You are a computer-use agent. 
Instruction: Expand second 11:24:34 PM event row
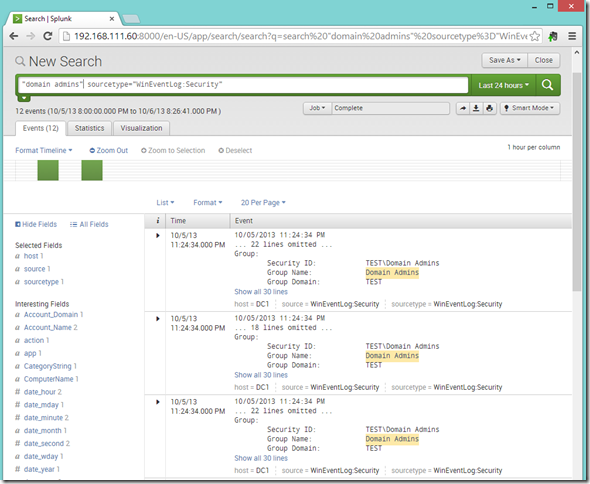(158, 319)
